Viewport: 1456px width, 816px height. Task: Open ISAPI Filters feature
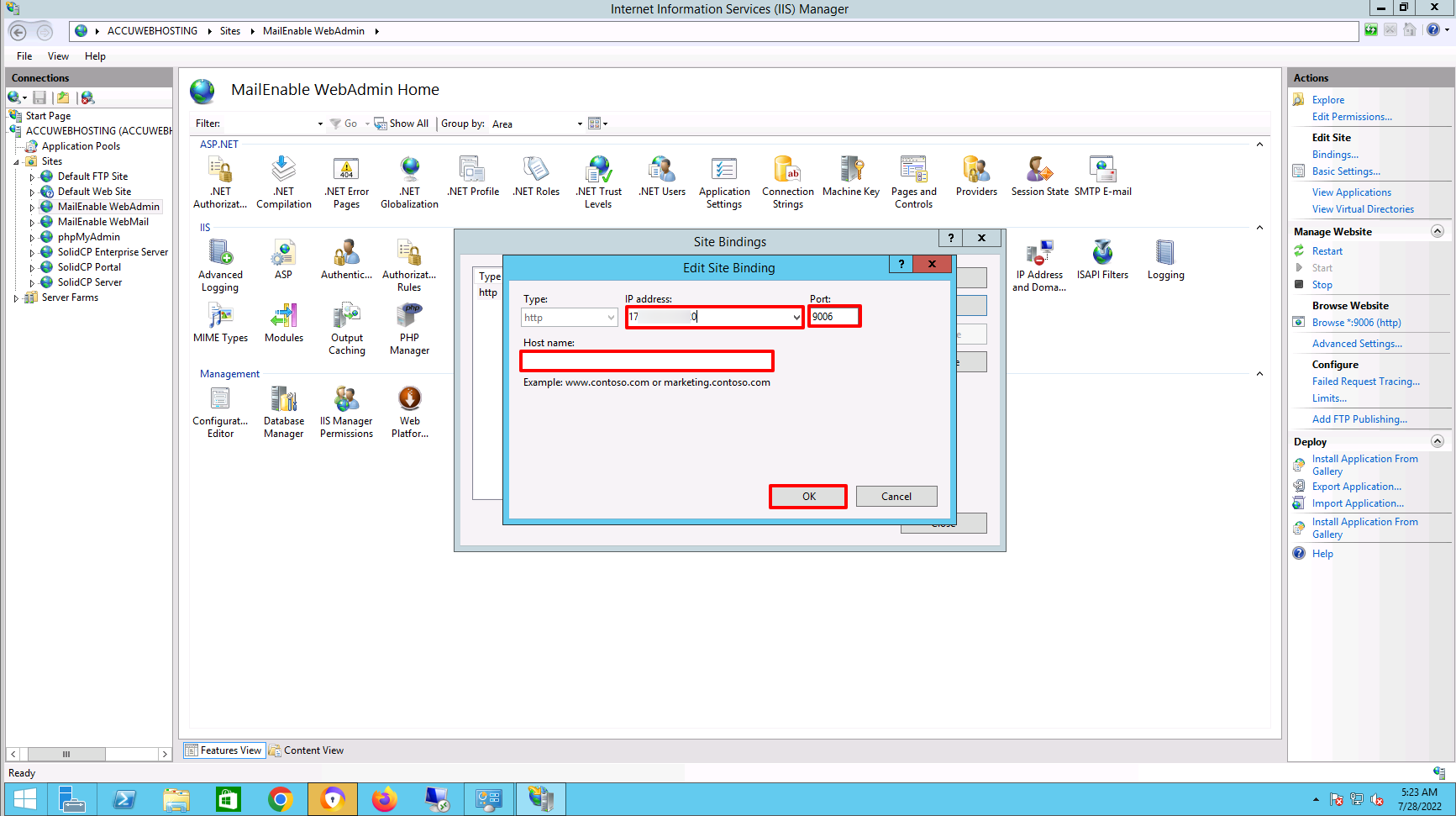click(x=1102, y=260)
